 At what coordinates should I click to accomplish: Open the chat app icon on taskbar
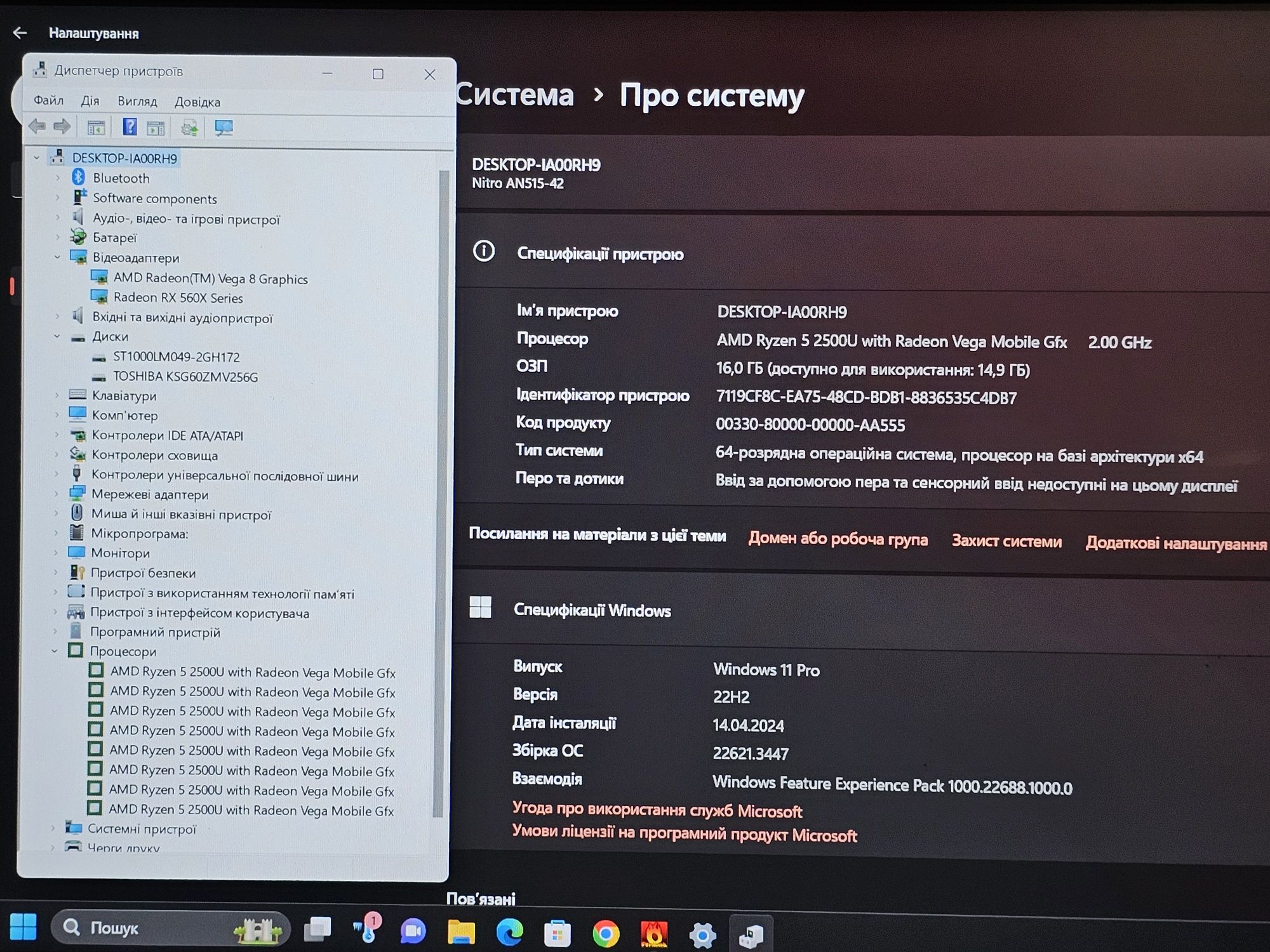click(413, 931)
